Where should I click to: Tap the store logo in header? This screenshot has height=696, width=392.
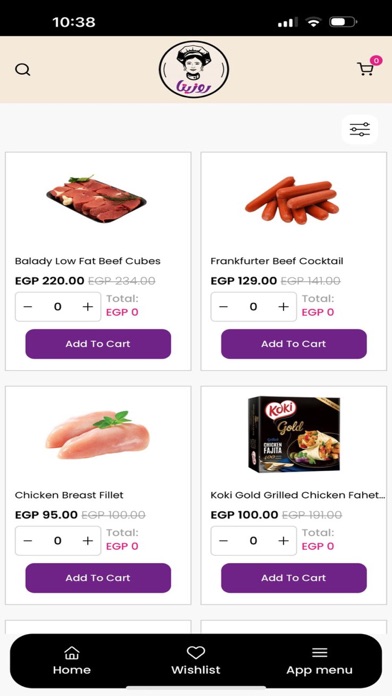pyautogui.click(x=194, y=69)
